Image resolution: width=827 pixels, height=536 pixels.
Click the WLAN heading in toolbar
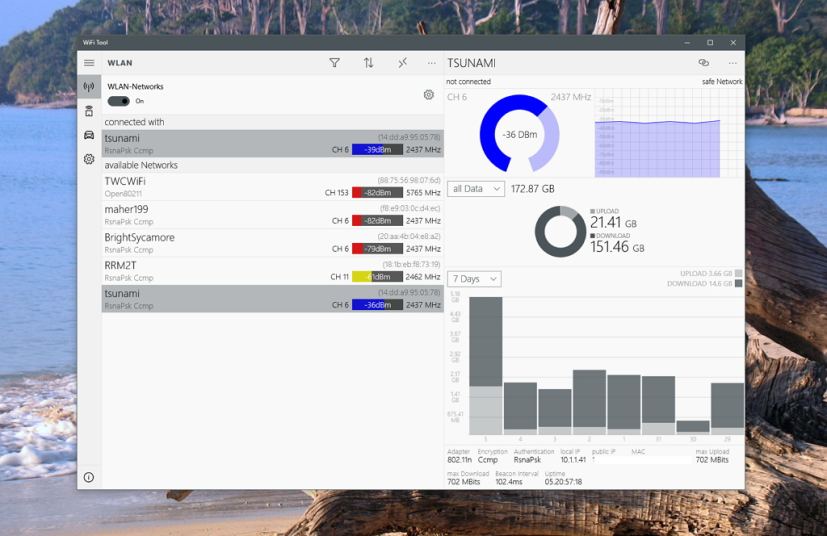click(120, 63)
